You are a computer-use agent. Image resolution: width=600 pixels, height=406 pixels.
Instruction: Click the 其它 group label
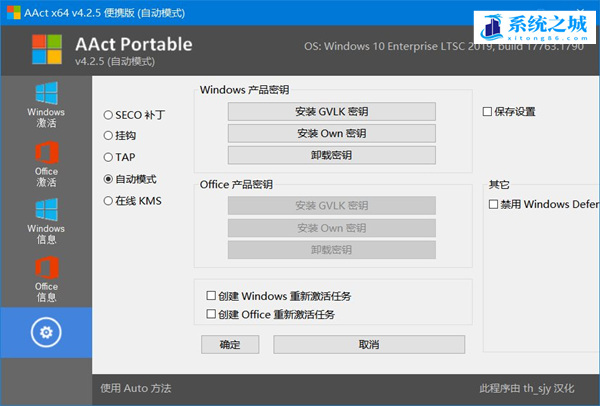tap(499, 185)
